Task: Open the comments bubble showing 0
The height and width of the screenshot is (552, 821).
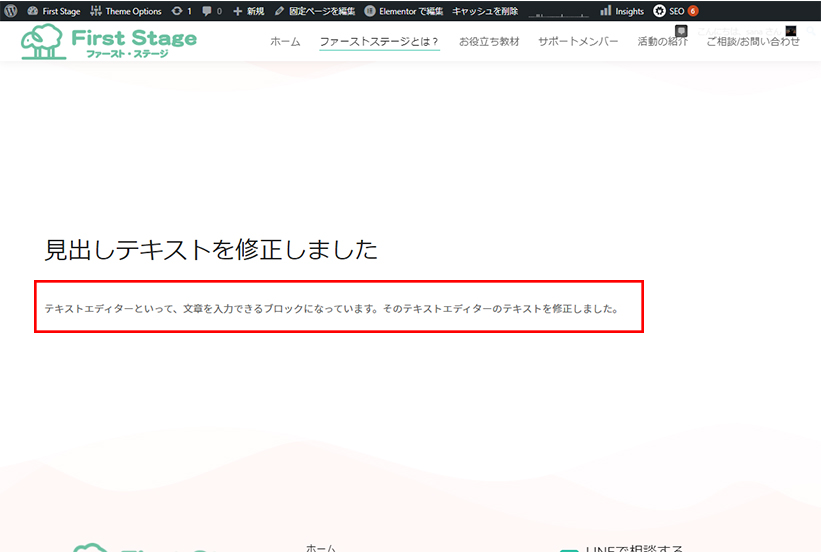Action: [x=212, y=11]
